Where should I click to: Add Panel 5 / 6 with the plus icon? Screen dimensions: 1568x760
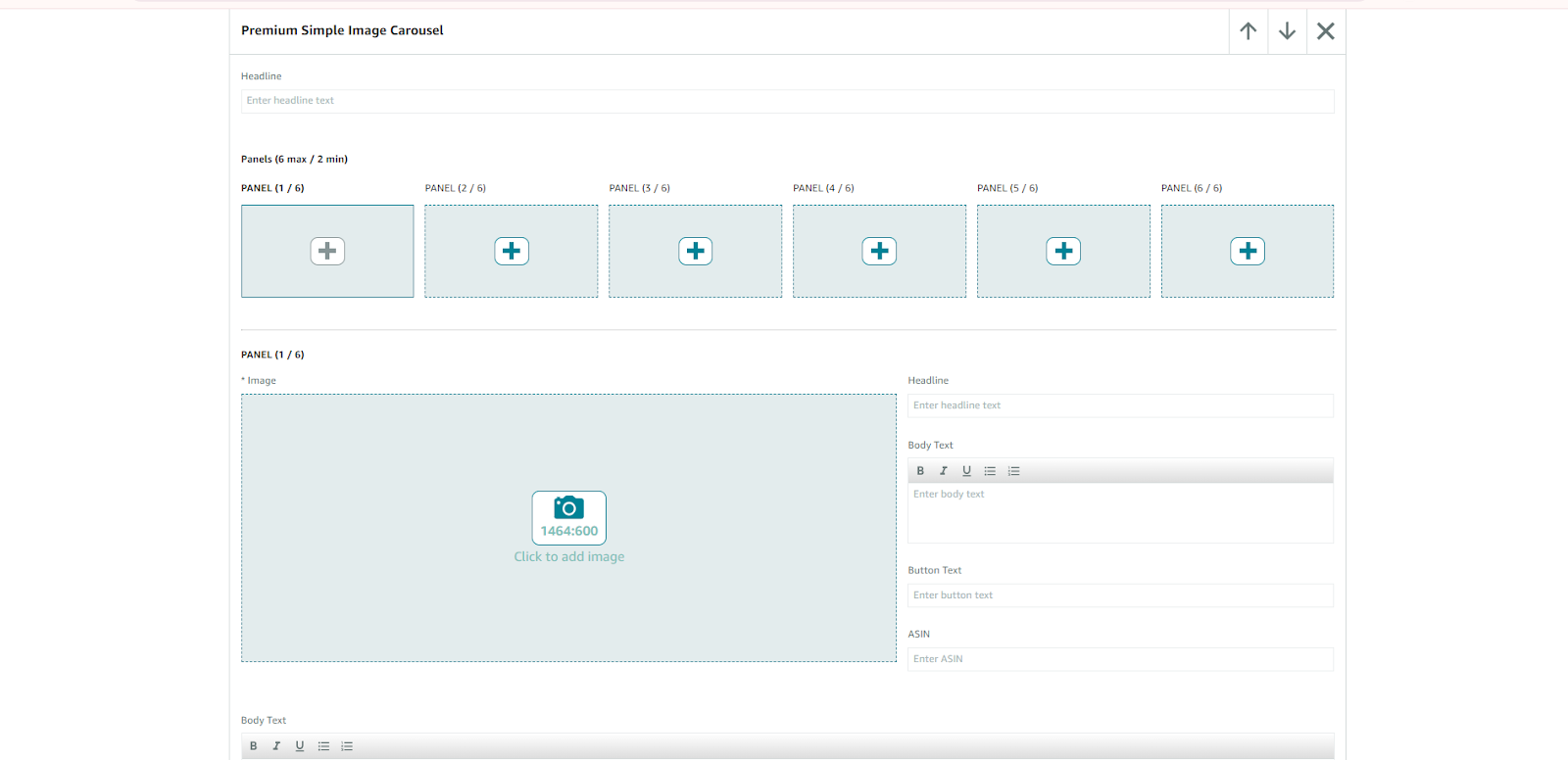(x=1063, y=251)
